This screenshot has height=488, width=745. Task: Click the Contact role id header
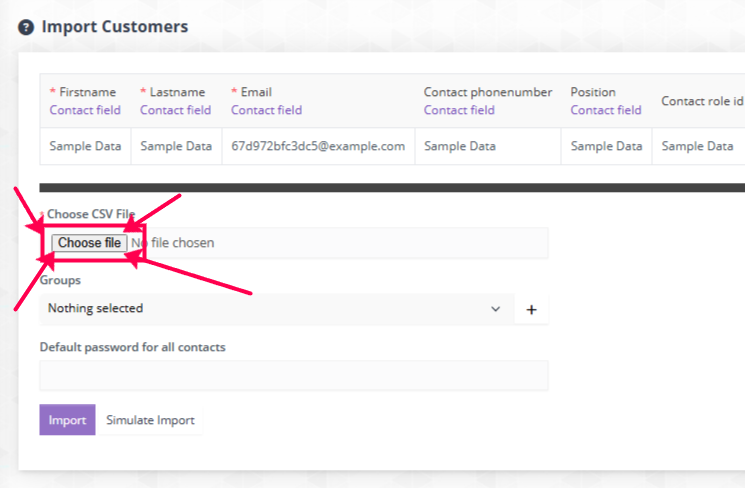point(702,101)
